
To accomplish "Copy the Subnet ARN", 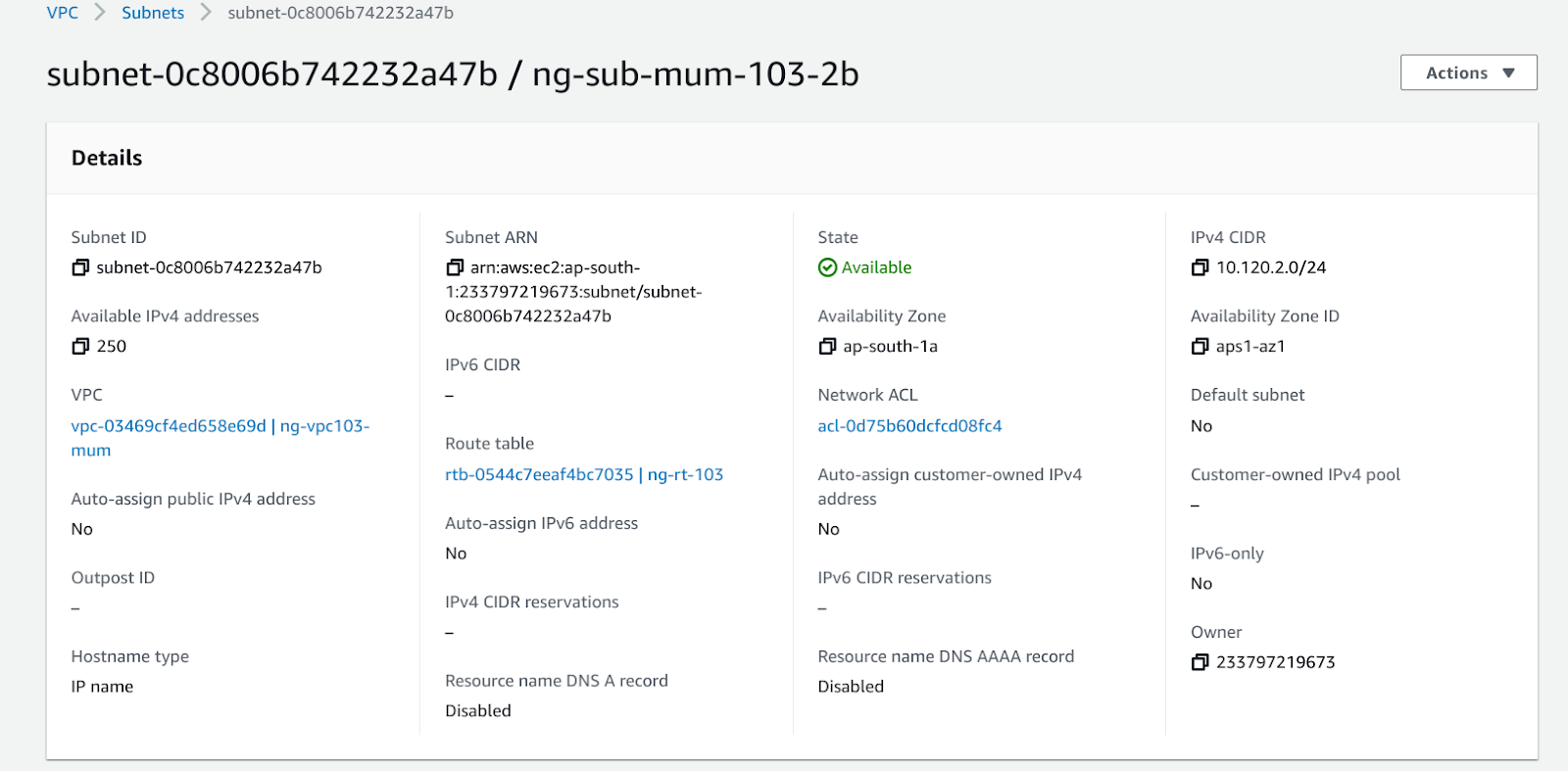I will pyautogui.click(x=454, y=267).
